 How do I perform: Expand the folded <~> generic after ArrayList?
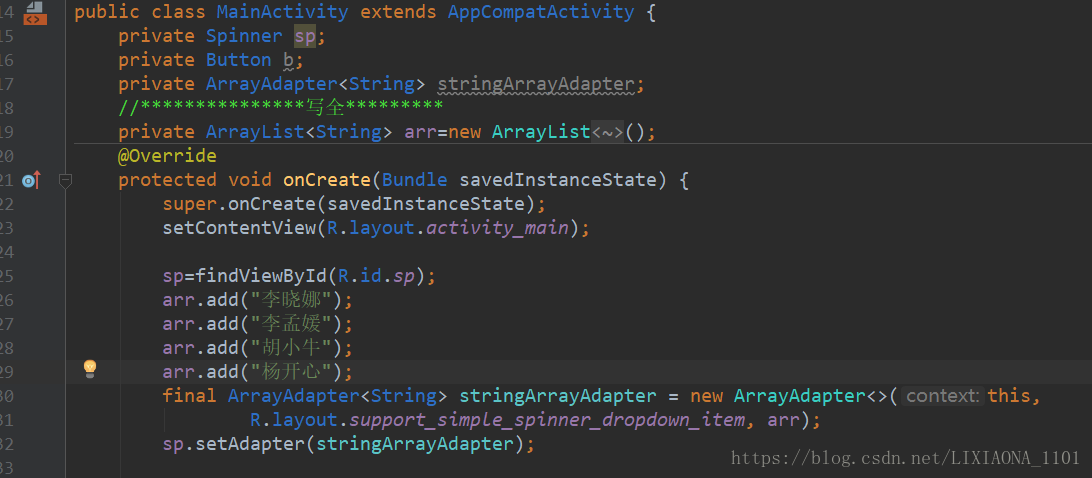click(607, 132)
